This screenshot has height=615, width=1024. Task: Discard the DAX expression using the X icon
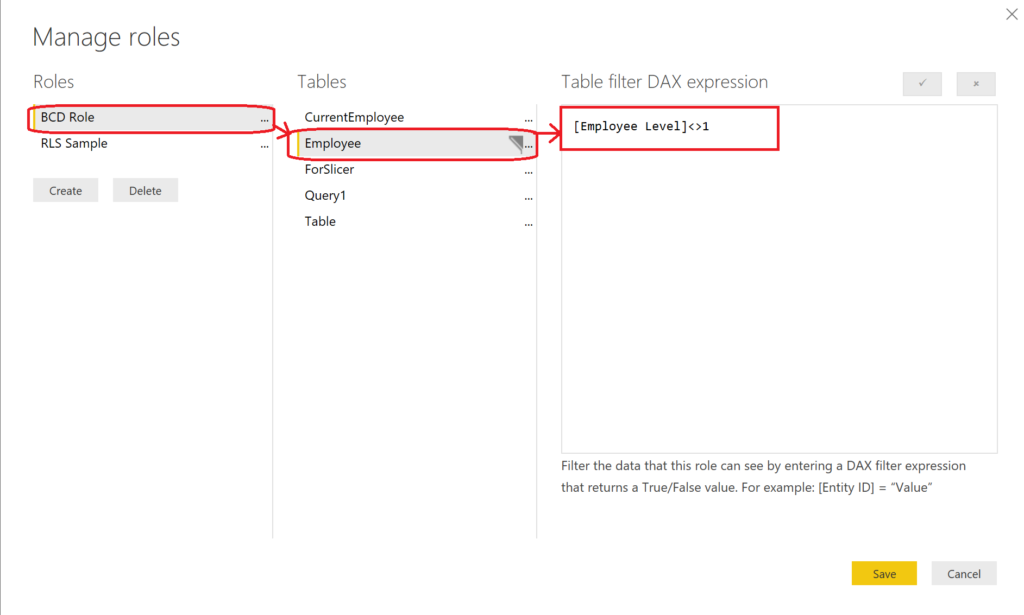click(975, 83)
